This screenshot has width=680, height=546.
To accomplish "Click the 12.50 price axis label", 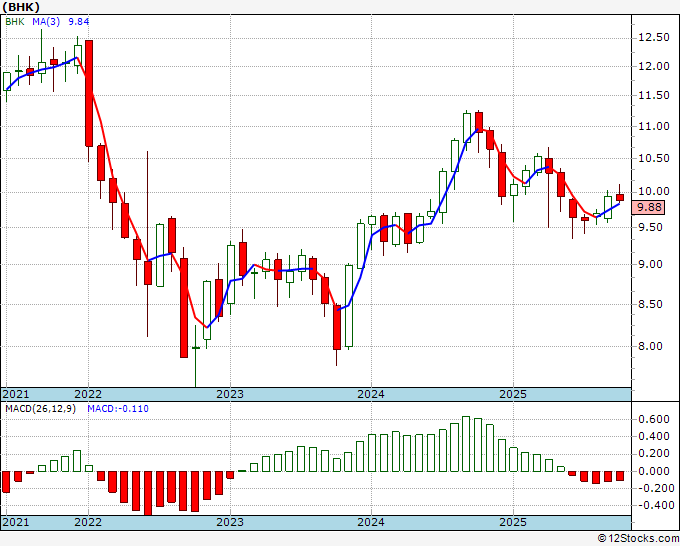I will click(x=654, y=38).
